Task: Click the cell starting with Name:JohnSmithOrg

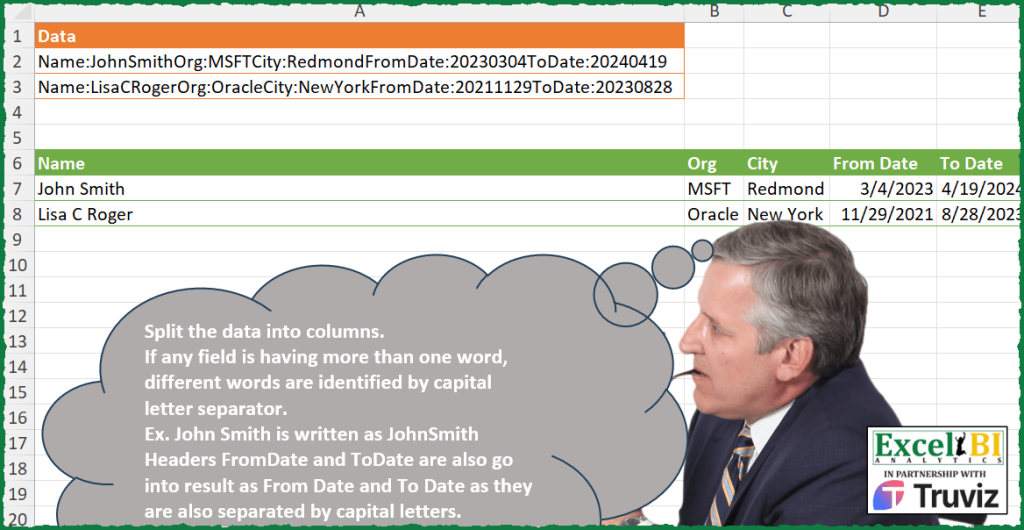Action: pos(359,62)
